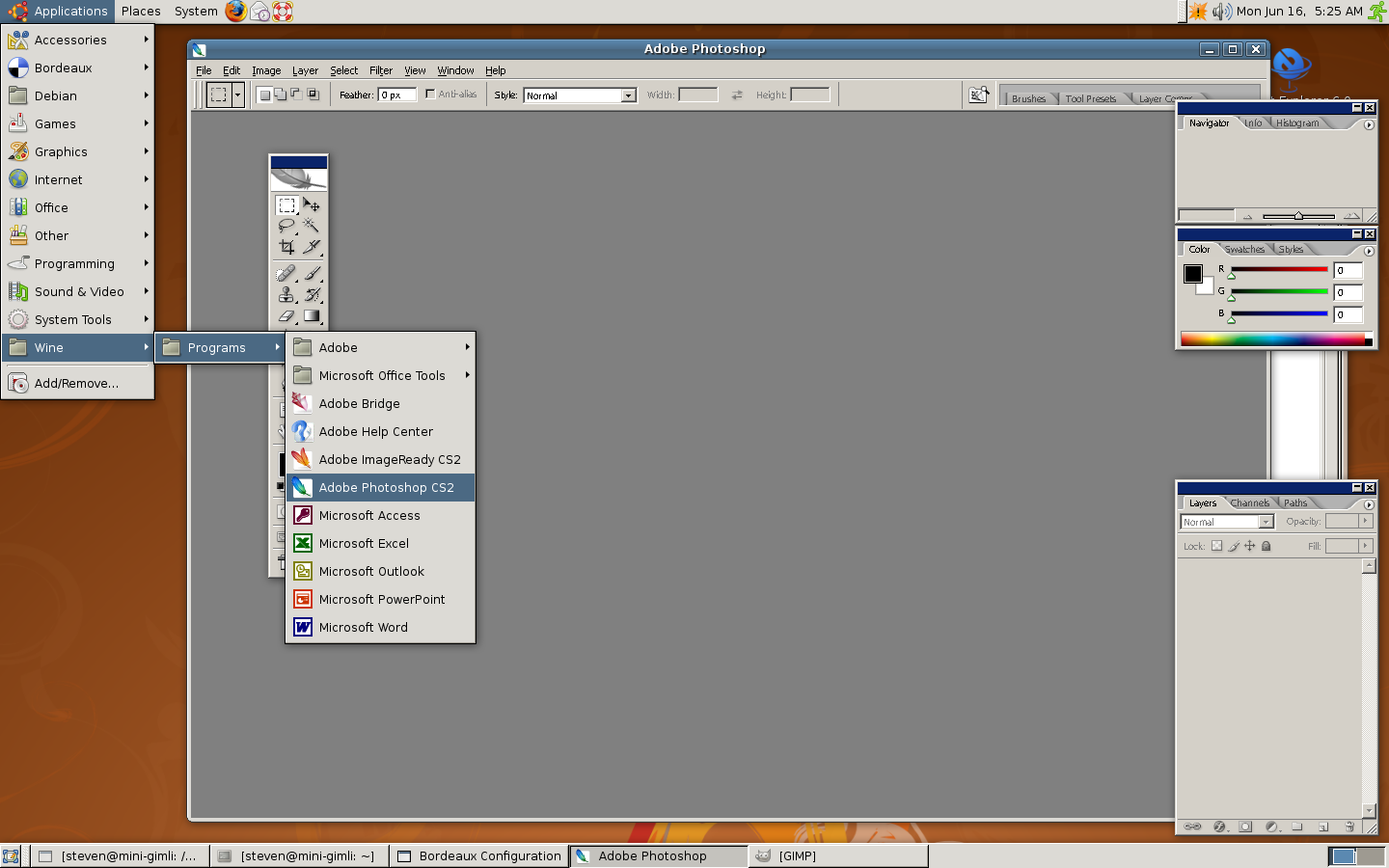Image resolution: width=1389 pixels, height=868 pixels.
Task: Open the Fill slider arrow
Action: [1365, 546]
